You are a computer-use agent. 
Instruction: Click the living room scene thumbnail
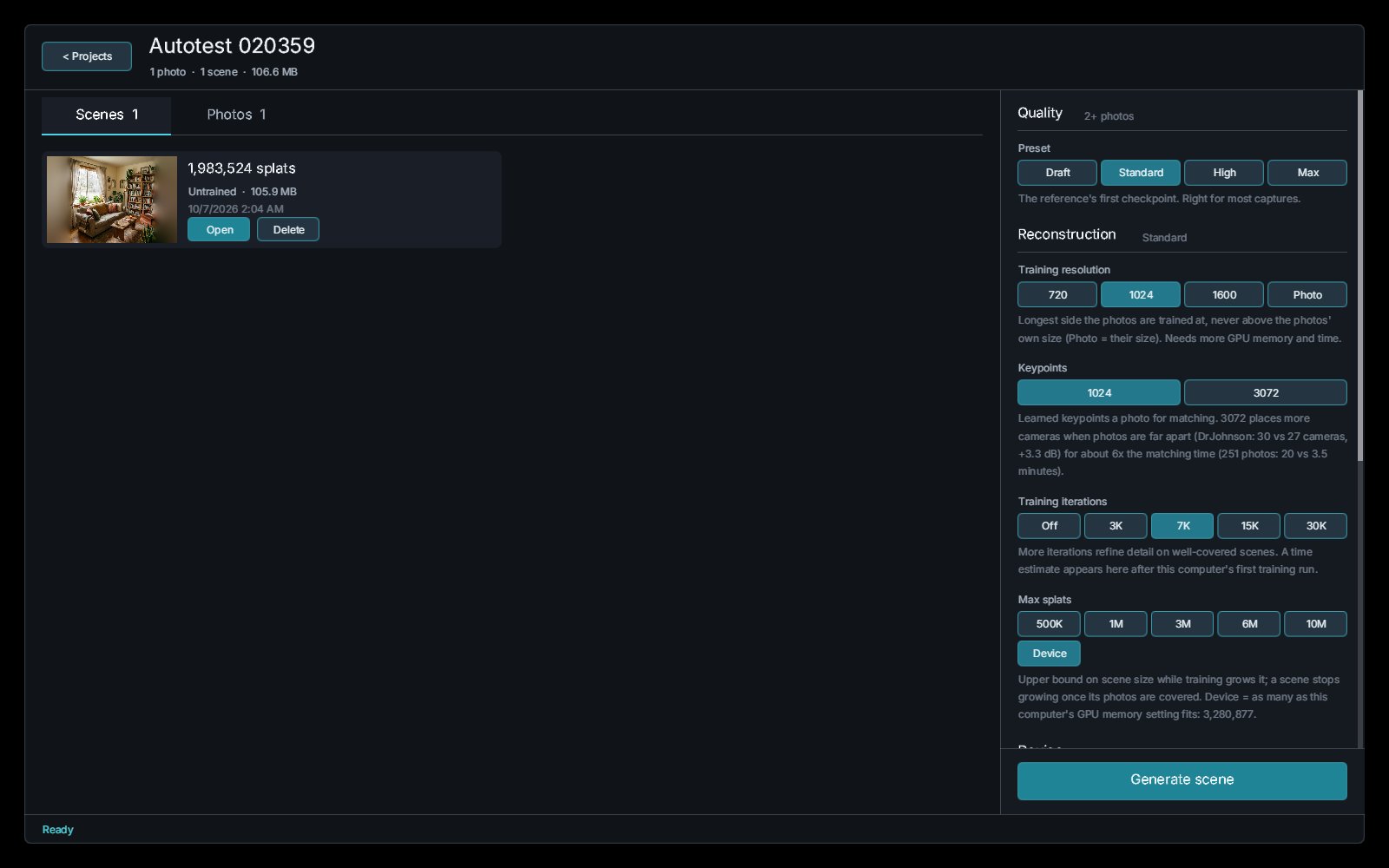112,200
